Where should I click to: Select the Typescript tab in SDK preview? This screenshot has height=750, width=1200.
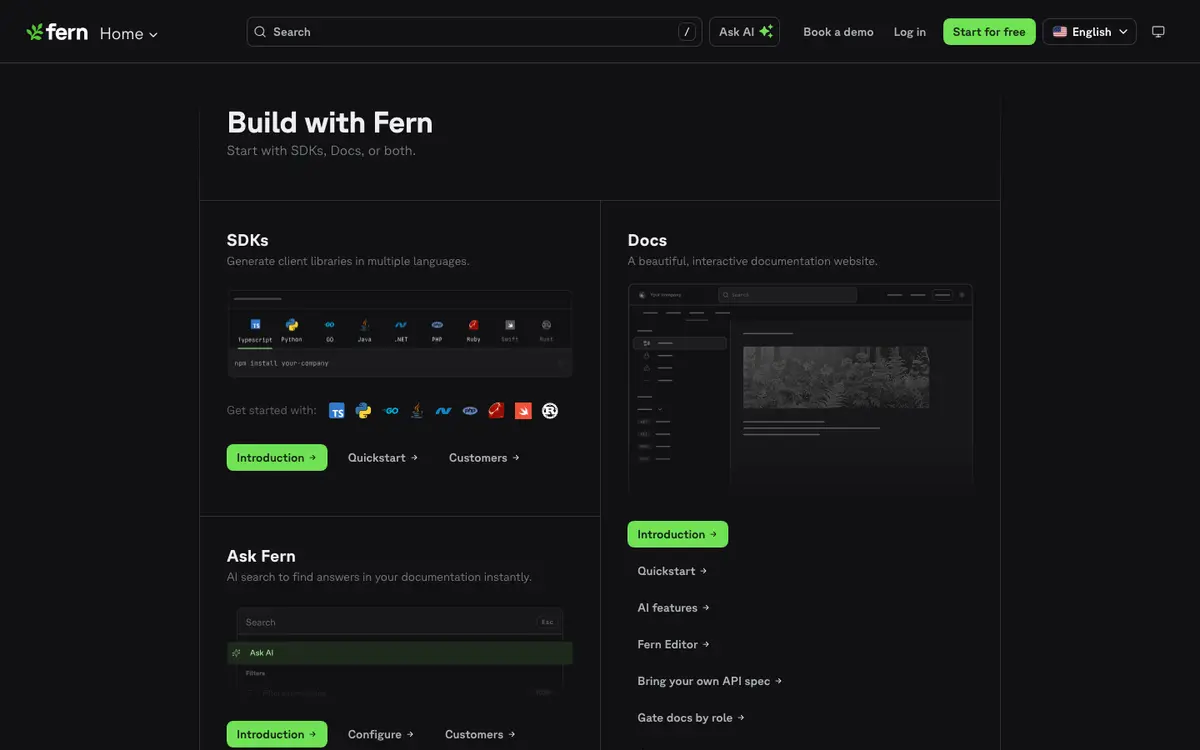click(255, 331)
